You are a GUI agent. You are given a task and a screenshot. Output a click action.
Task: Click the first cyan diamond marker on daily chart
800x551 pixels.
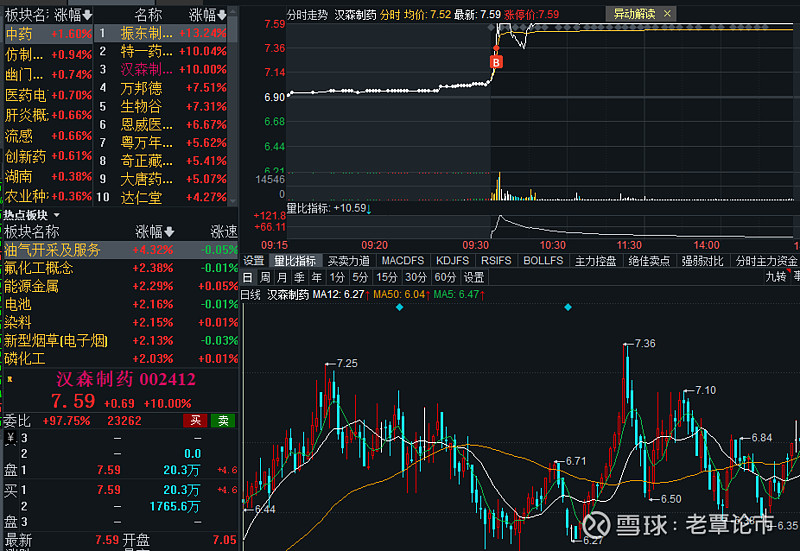click(x=399, y=307)
